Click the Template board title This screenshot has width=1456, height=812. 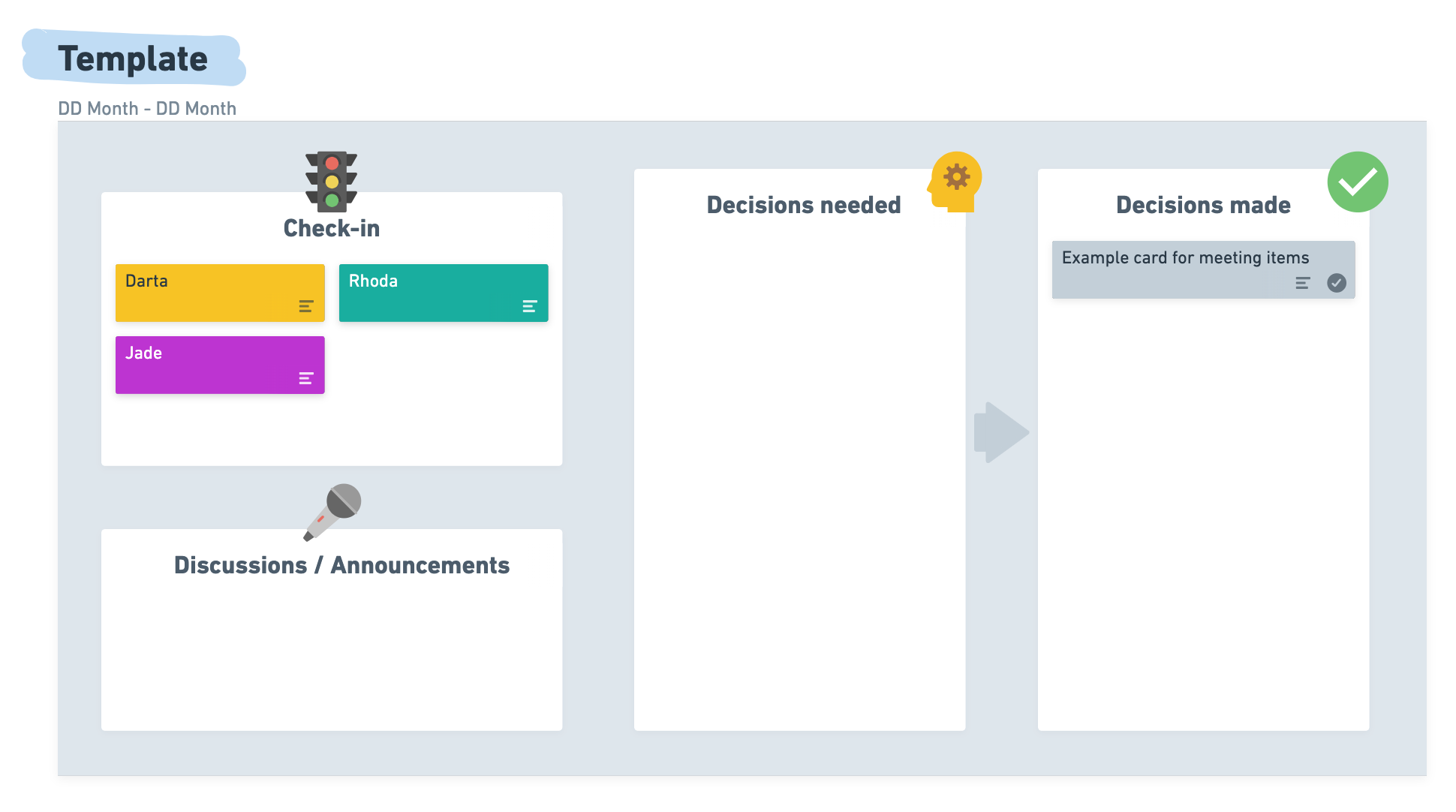tap(133, 59)
